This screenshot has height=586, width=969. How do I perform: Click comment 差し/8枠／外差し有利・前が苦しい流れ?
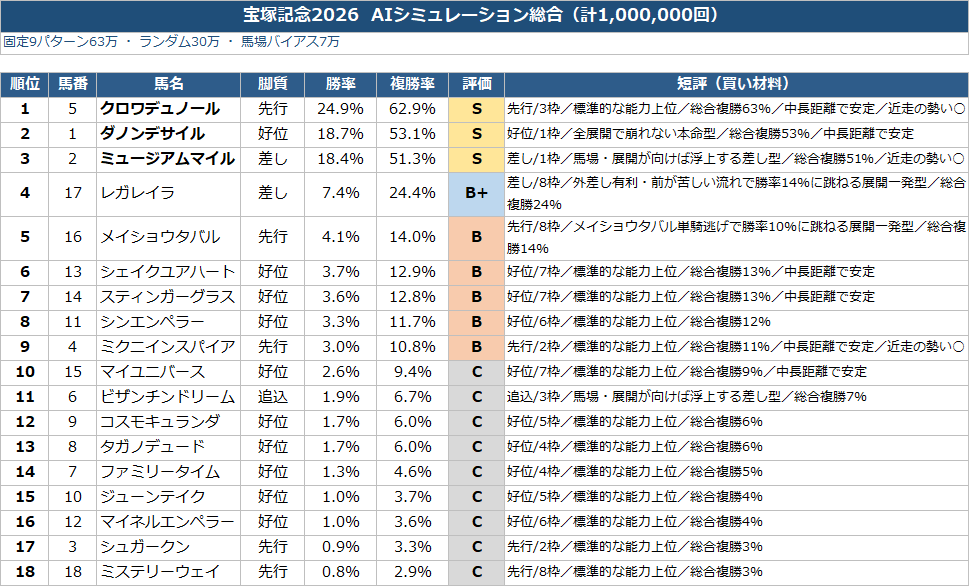tap(736, 193)
